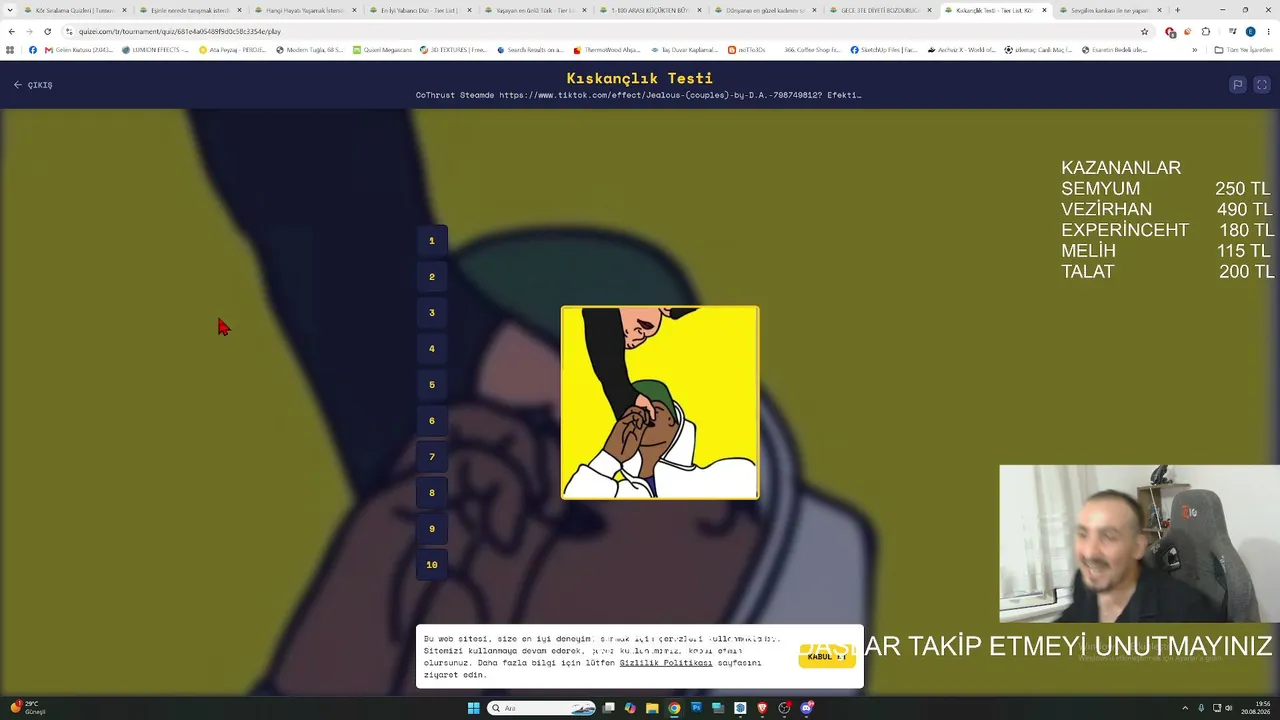This screenshot has height=720, width=1280.
Task: Open the Facebook bookmark icon
Action: [x=33, y=50]
